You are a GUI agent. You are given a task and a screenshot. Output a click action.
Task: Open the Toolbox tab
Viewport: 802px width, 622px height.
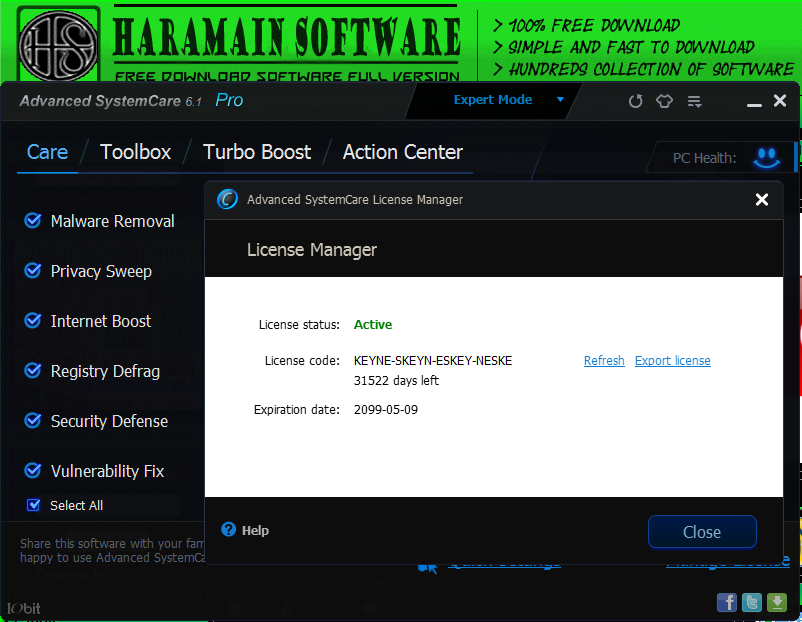[x=136, y=152]
